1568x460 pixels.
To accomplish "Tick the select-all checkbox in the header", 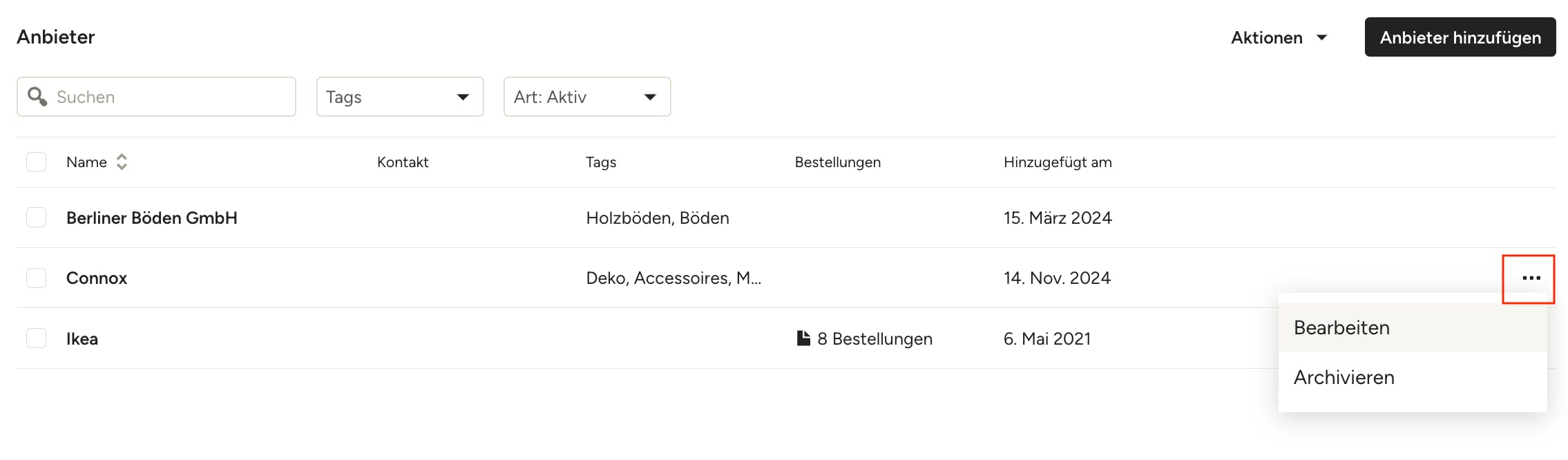I will (x=36, y=162).
